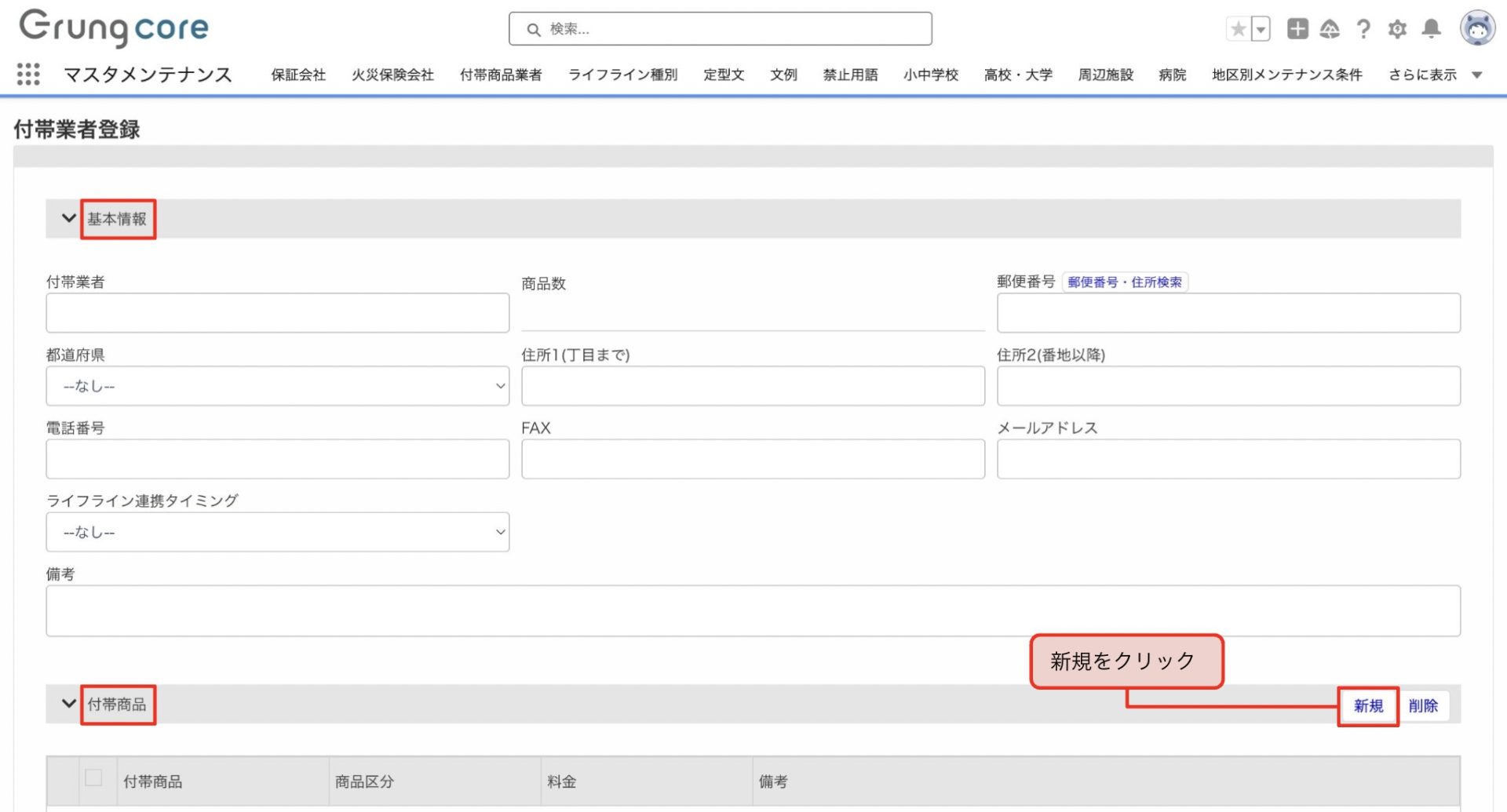
Task: Open the setup gear icon
Action: [1397, 30]
